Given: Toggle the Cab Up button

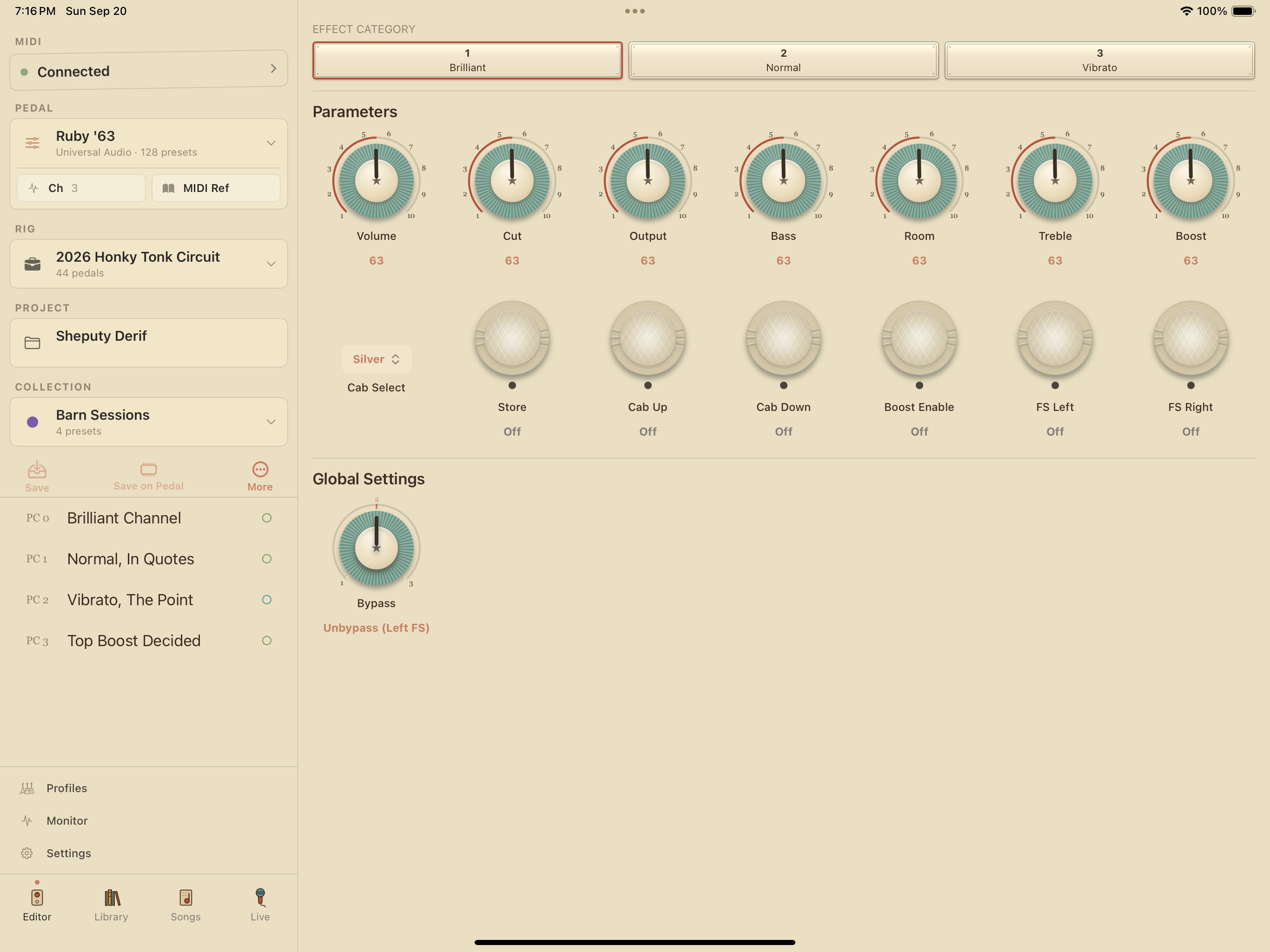Looking at the screenshot, I should (648, 339).
